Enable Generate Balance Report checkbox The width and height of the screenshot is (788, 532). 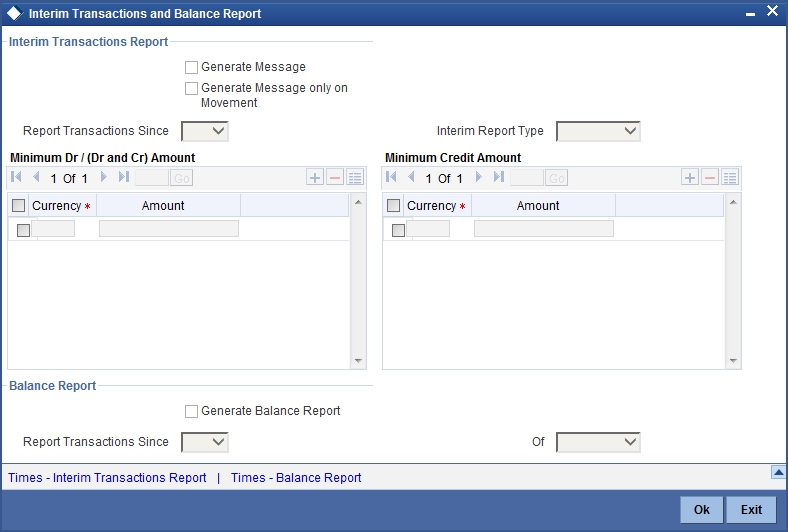click(191, 411)
